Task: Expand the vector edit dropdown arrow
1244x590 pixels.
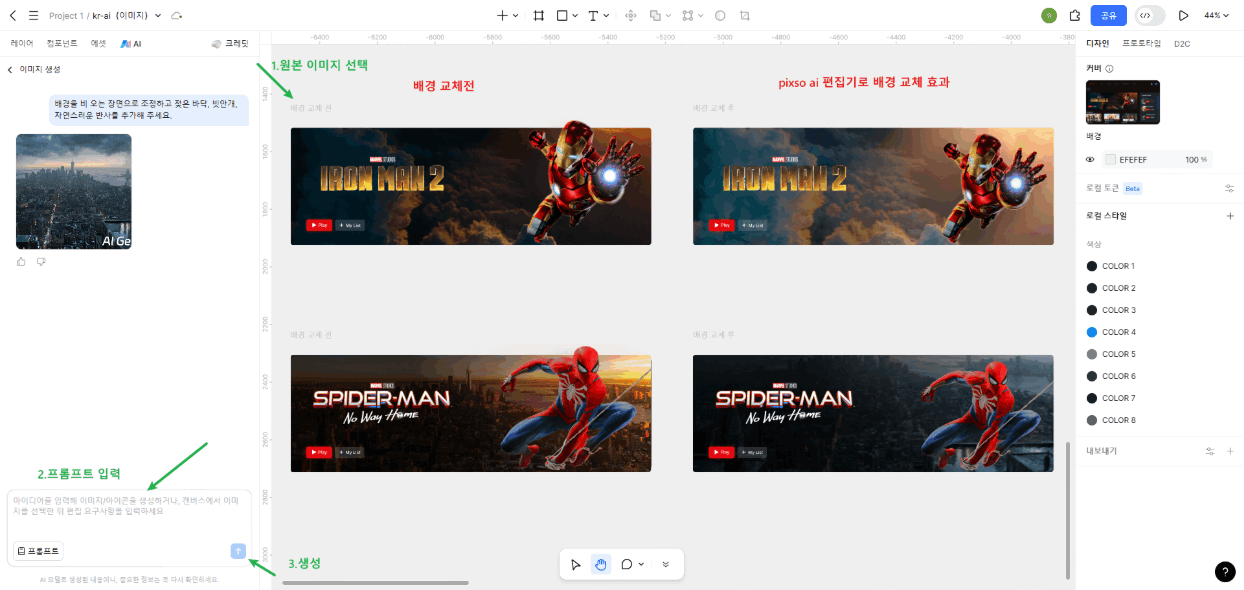Action: pyautogui.click(x=700, y=16)
